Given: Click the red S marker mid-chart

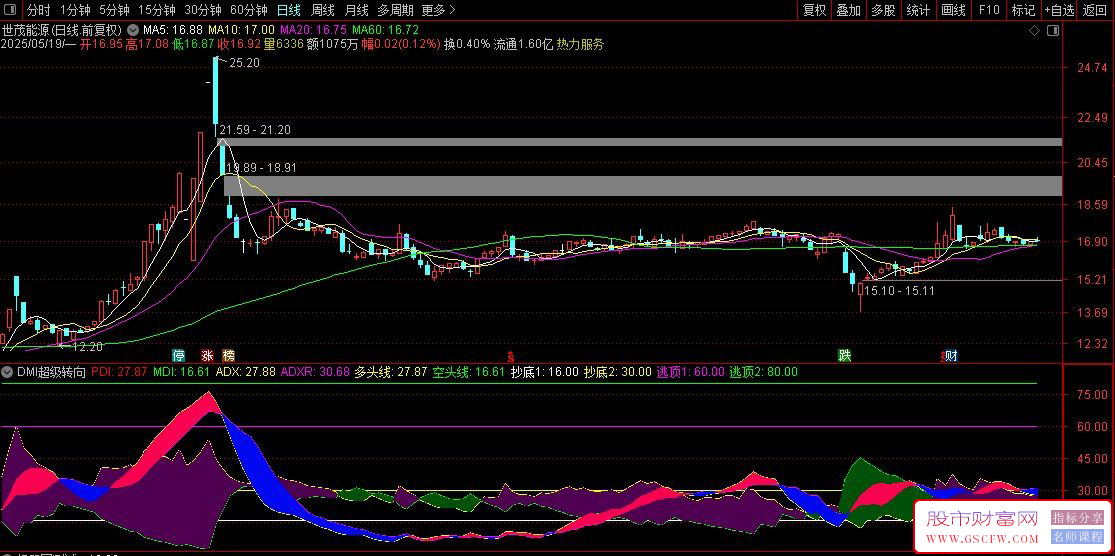Looking at the screenshot, I should coord(510,355).
